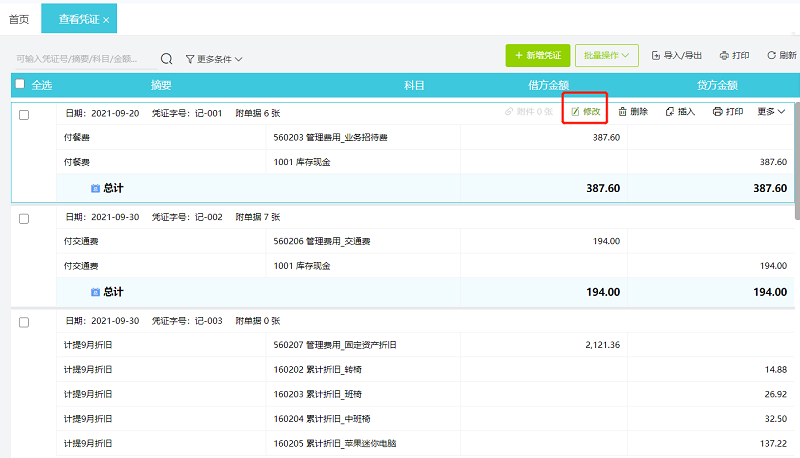The width and height of the screenshot is (800, 458).
Task: Switch to the 首页 tab
Action: tap(19, 19)
